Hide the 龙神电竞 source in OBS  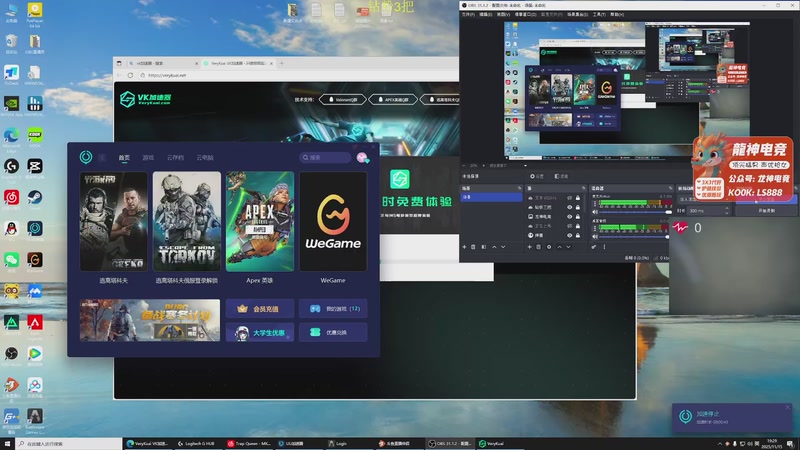[x=569, y=217]
